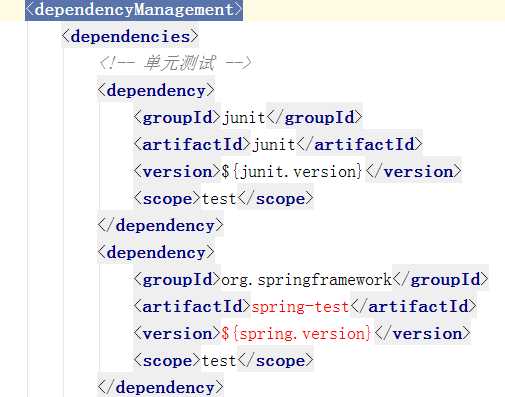Click opening version tag before ${spring.version}
The image size is (505, 397).
pyautogui.click(x=177, y=334)
